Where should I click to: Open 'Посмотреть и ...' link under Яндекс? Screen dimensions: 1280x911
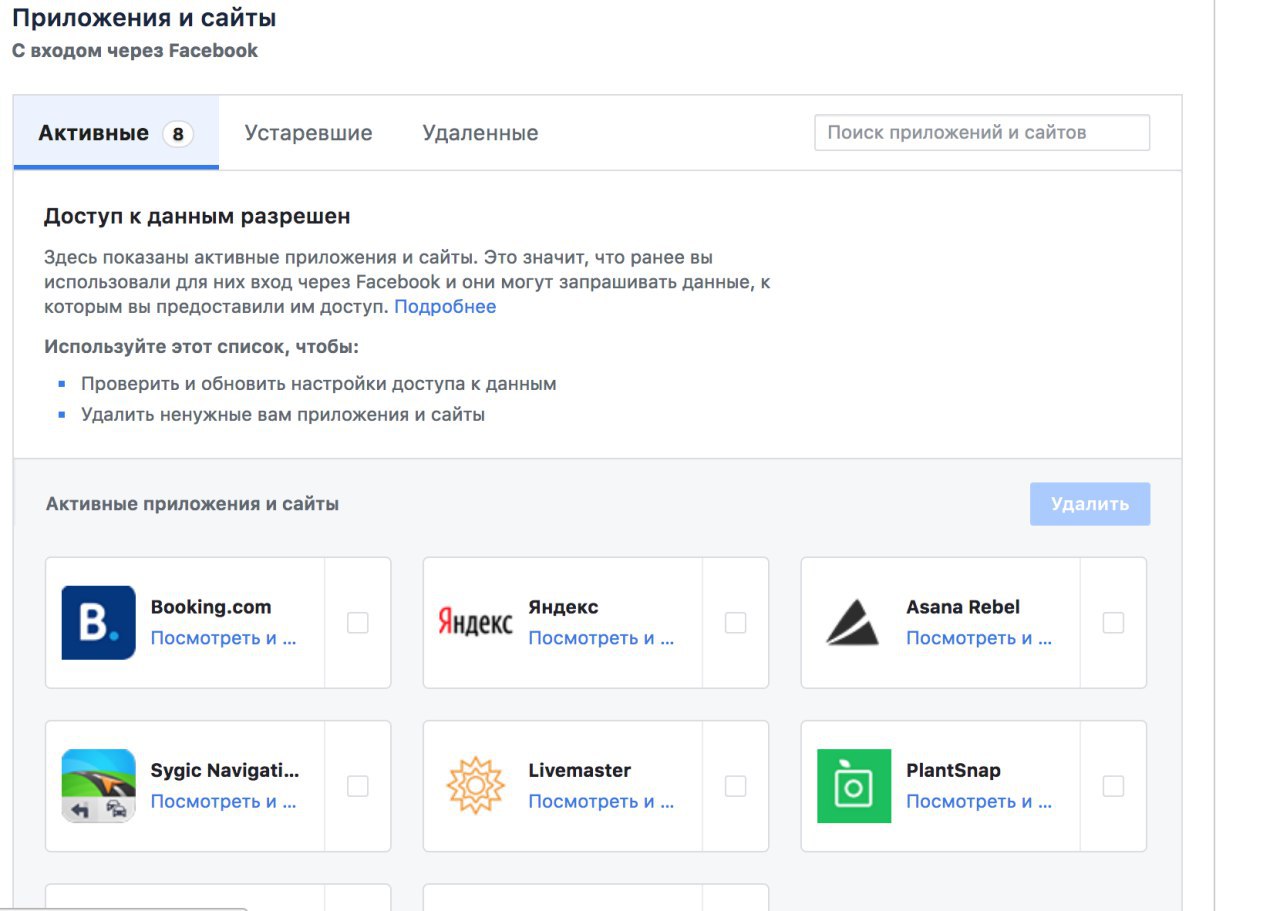601,638
